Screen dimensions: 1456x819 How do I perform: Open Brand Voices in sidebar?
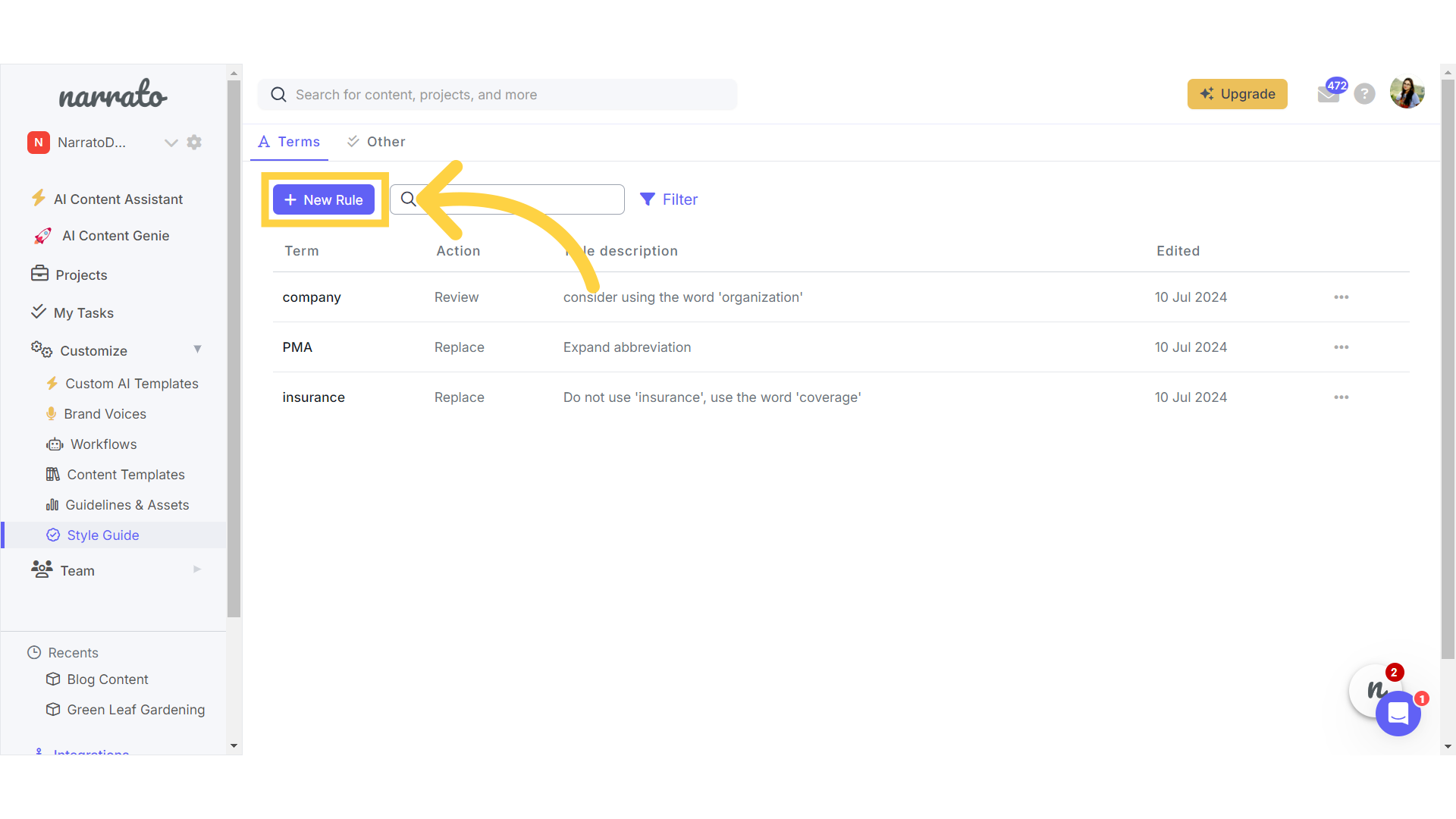(105, 414)
